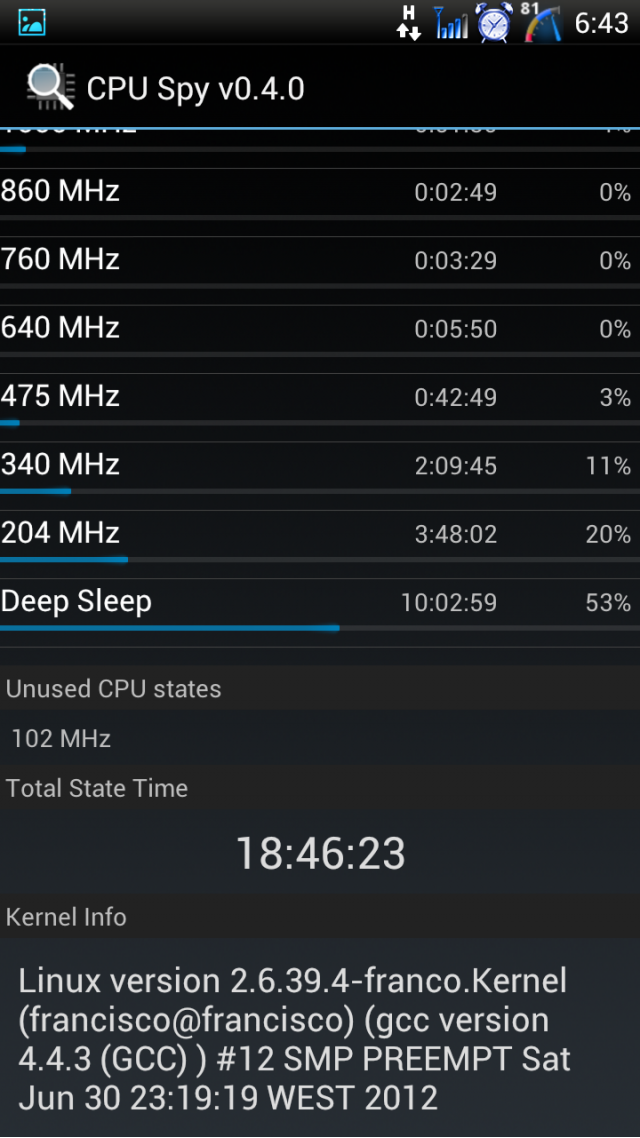Select the 640 MHz state row
The height and width of the screenshot is (1138, 640).
point(320,330)
